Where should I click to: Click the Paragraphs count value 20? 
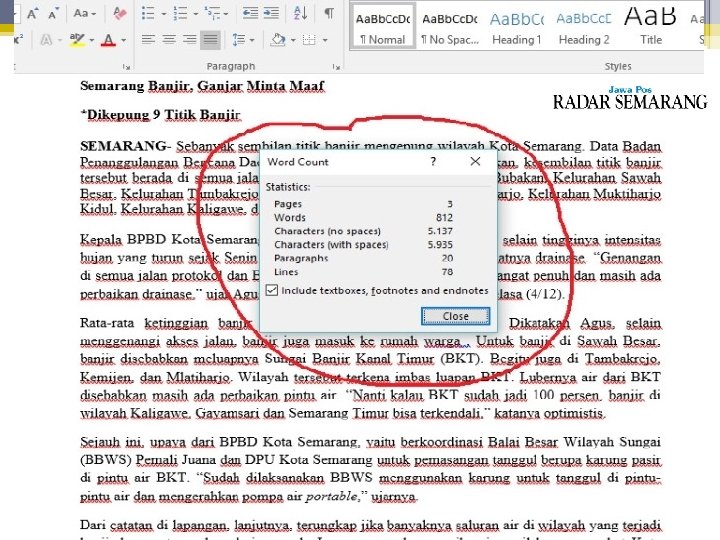point(448,258)
